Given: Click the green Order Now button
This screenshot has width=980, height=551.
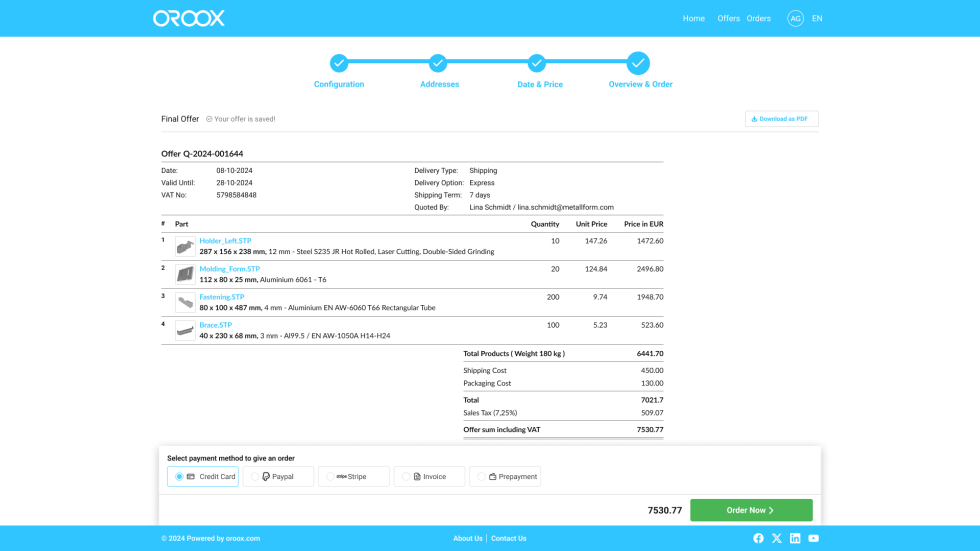Looking at the screenshot, I should (x=751, y=510).
